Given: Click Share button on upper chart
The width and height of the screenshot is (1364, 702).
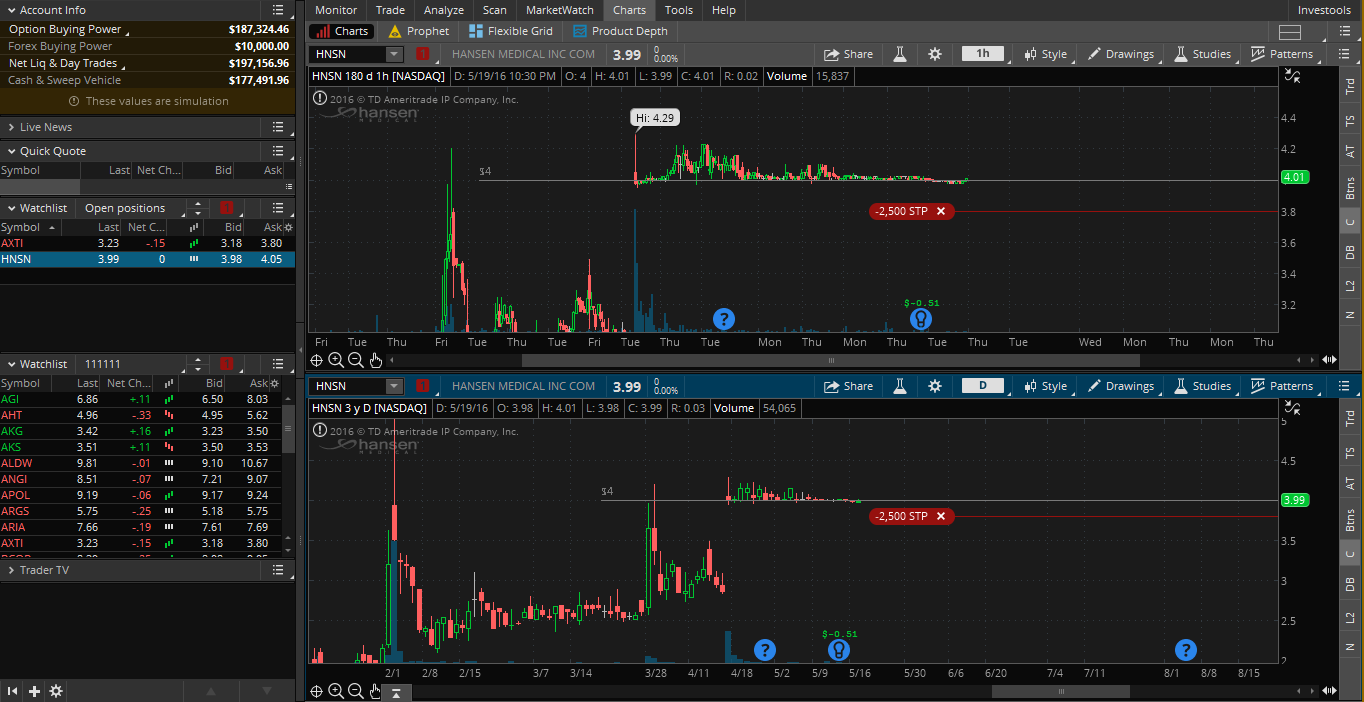Looking at the screenshot, I should [x=848, y=54].
